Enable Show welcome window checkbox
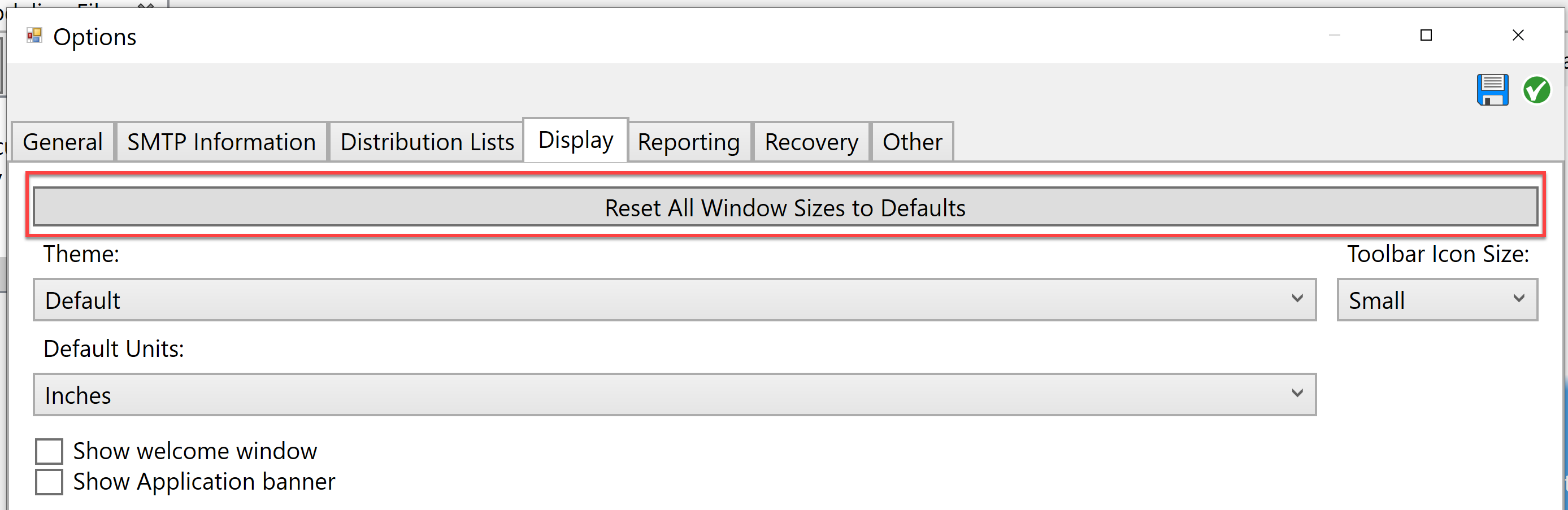This screenshot has height=510, width=1568. click(49, 452)
